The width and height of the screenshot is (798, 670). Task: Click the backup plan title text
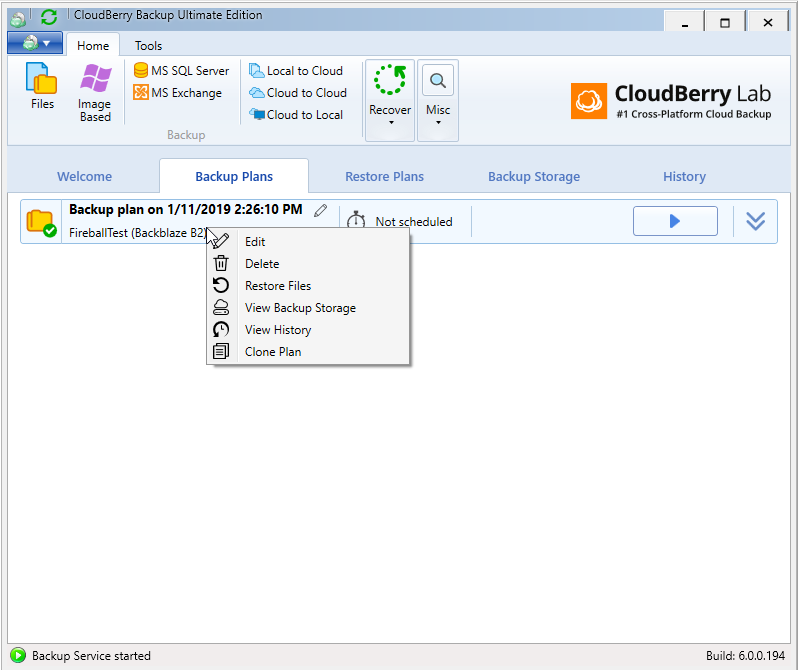tap(186, 209)
